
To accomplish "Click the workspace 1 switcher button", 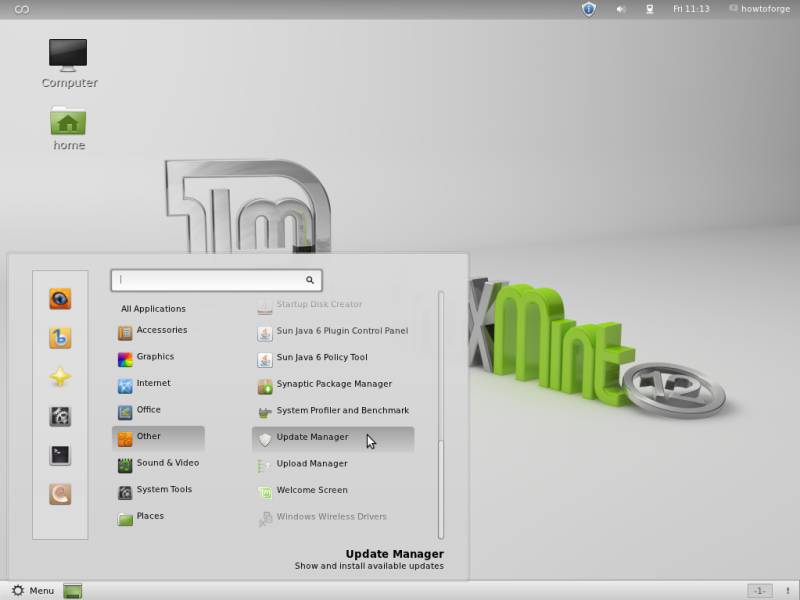I will point(760,591).
